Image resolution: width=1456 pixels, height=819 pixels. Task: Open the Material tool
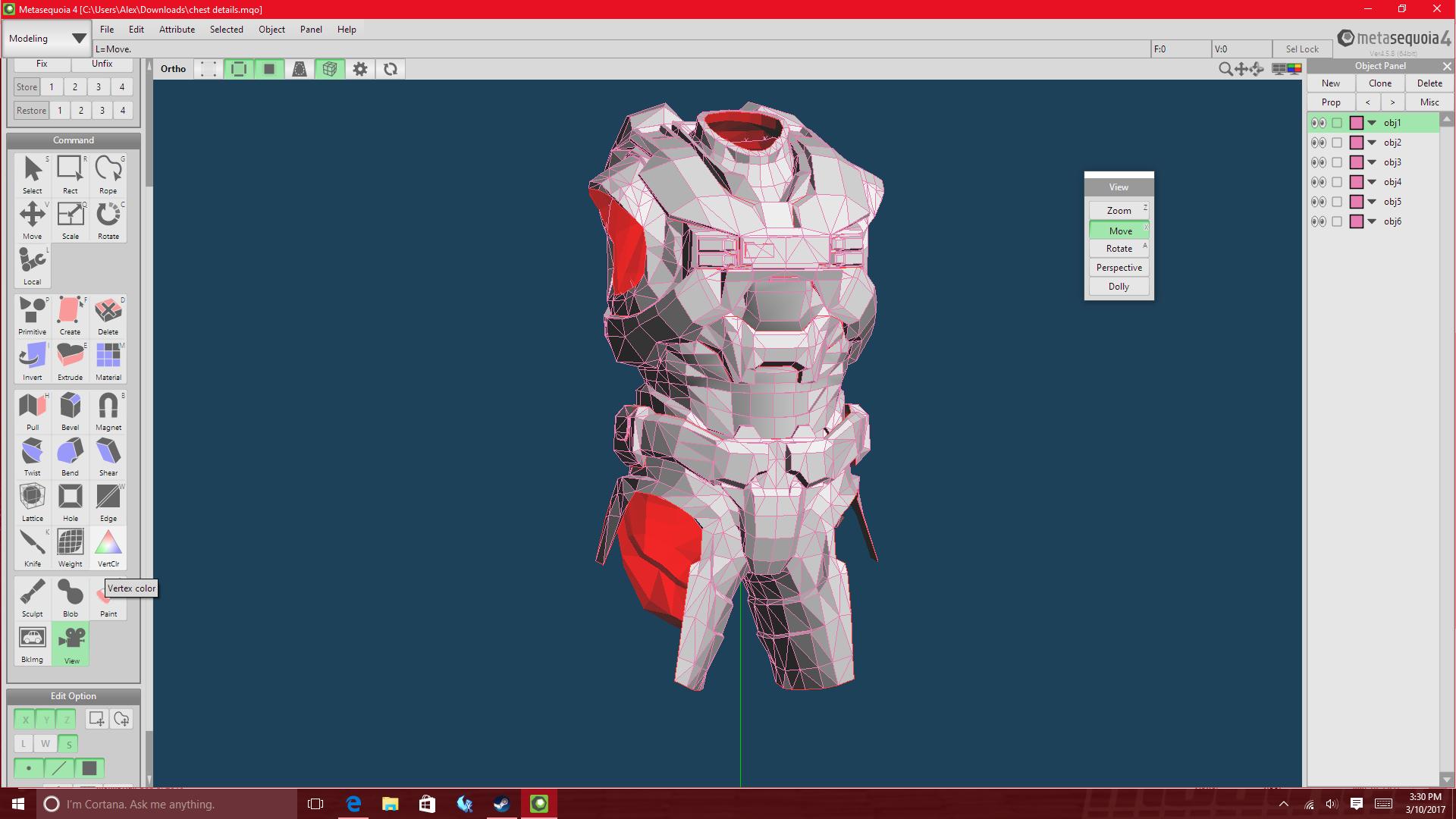click(x=108, y=361)
